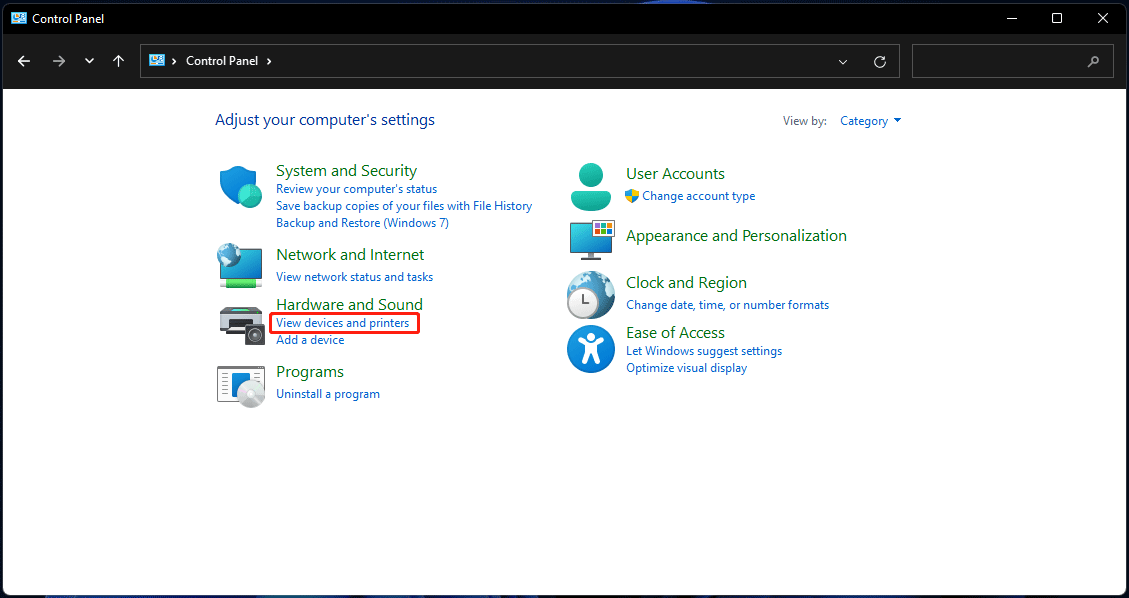Image resolution: width=1129 pixels, height=598 pixels.
Task: Open Ease of Access heading
Action: 675,332
